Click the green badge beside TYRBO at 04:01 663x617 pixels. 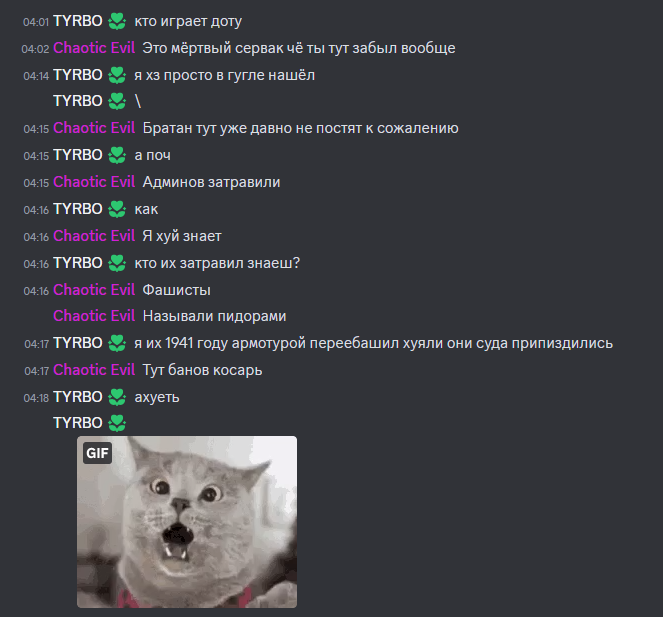pos(117,21)
